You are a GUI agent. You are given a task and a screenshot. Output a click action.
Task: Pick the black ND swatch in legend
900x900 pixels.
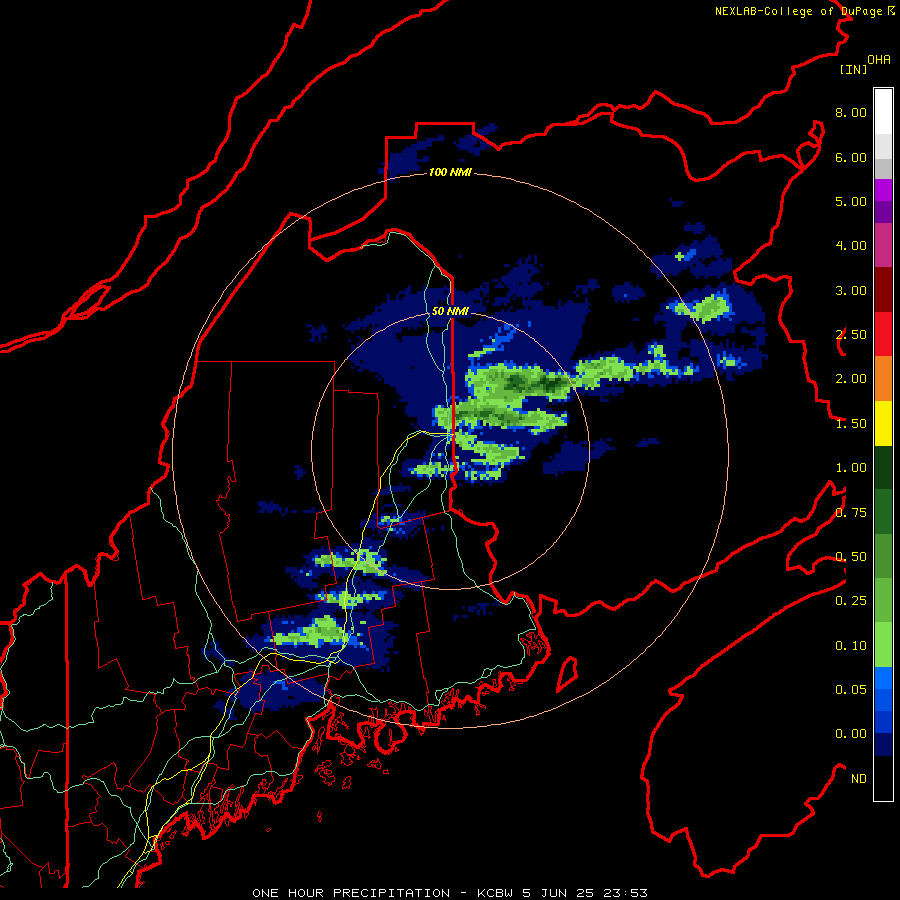[883, 778]
